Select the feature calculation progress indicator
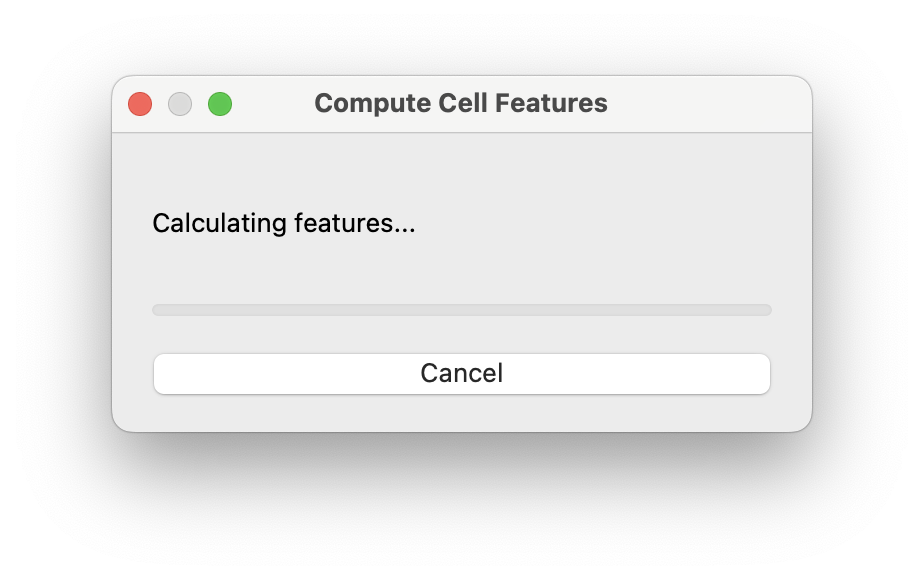 point(461,310)
